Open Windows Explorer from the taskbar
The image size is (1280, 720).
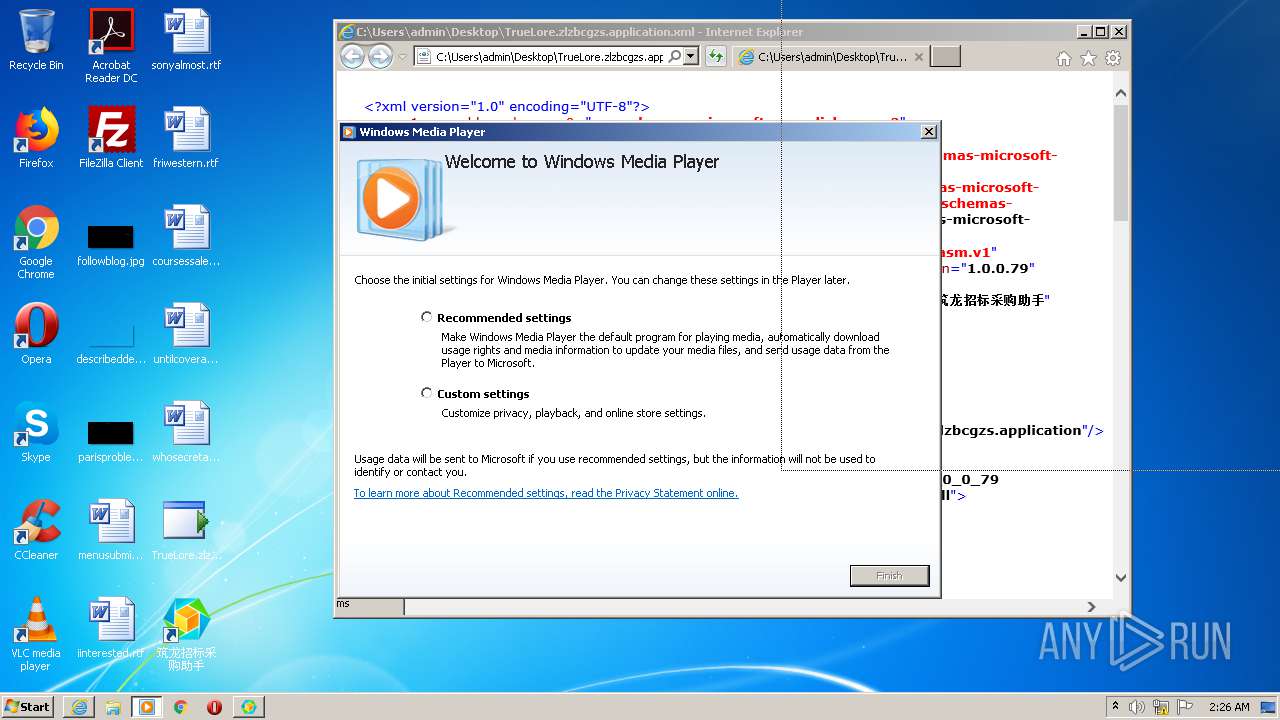tap(113, 707)
